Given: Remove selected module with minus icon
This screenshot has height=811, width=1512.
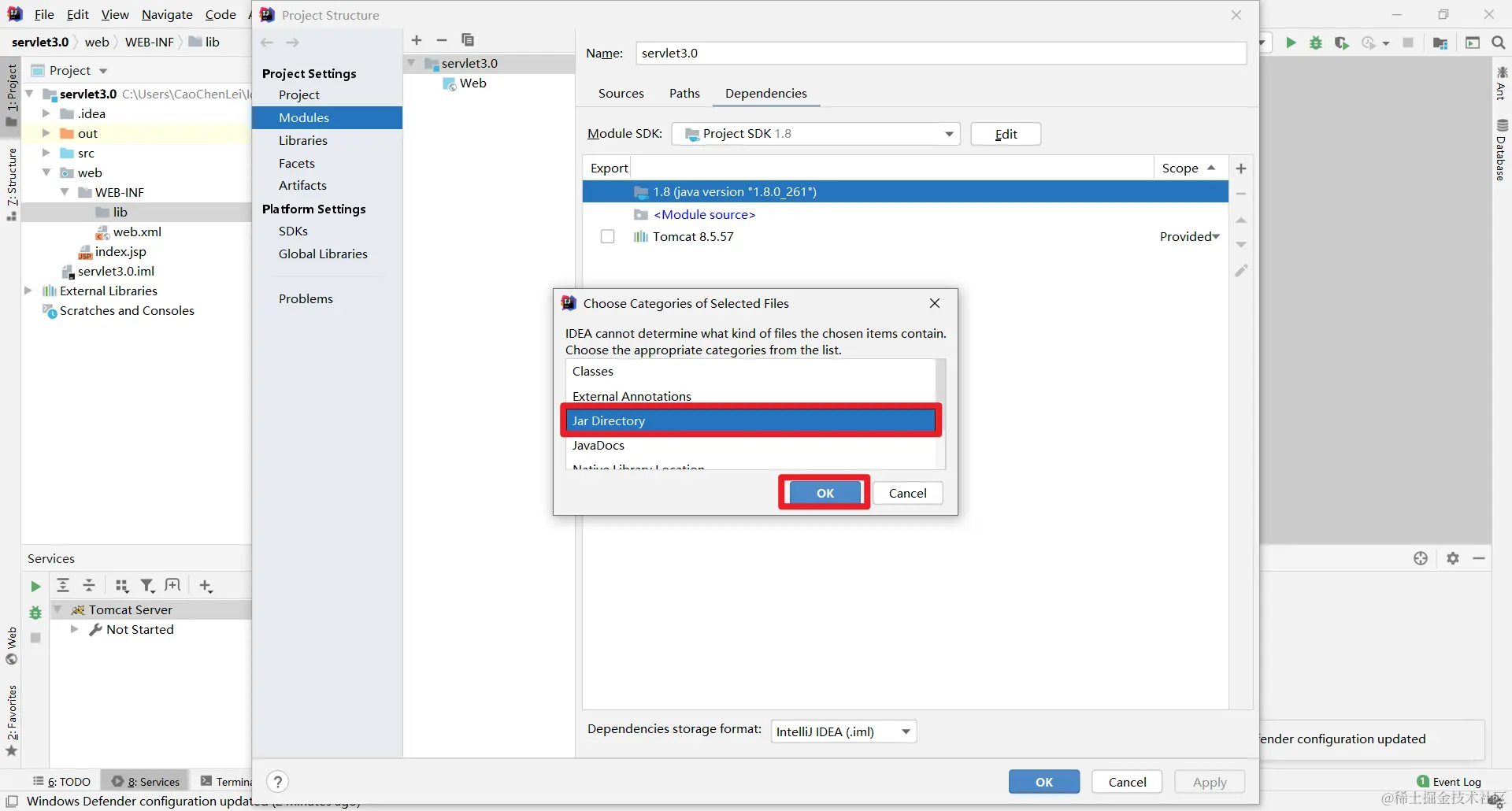Looking at the screenshot, I should pos(442,40).
